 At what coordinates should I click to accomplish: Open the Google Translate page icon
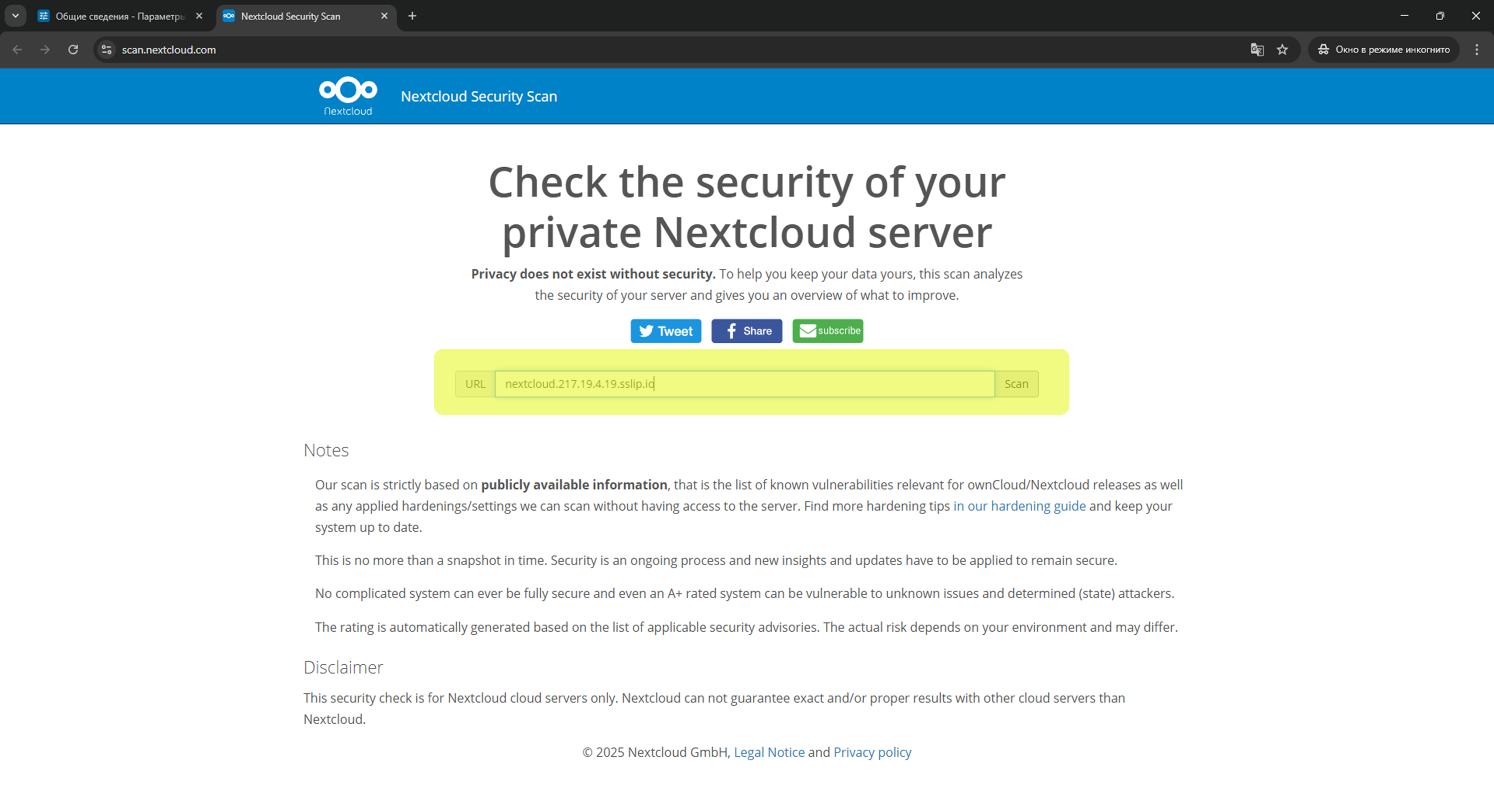(1257, 50)
